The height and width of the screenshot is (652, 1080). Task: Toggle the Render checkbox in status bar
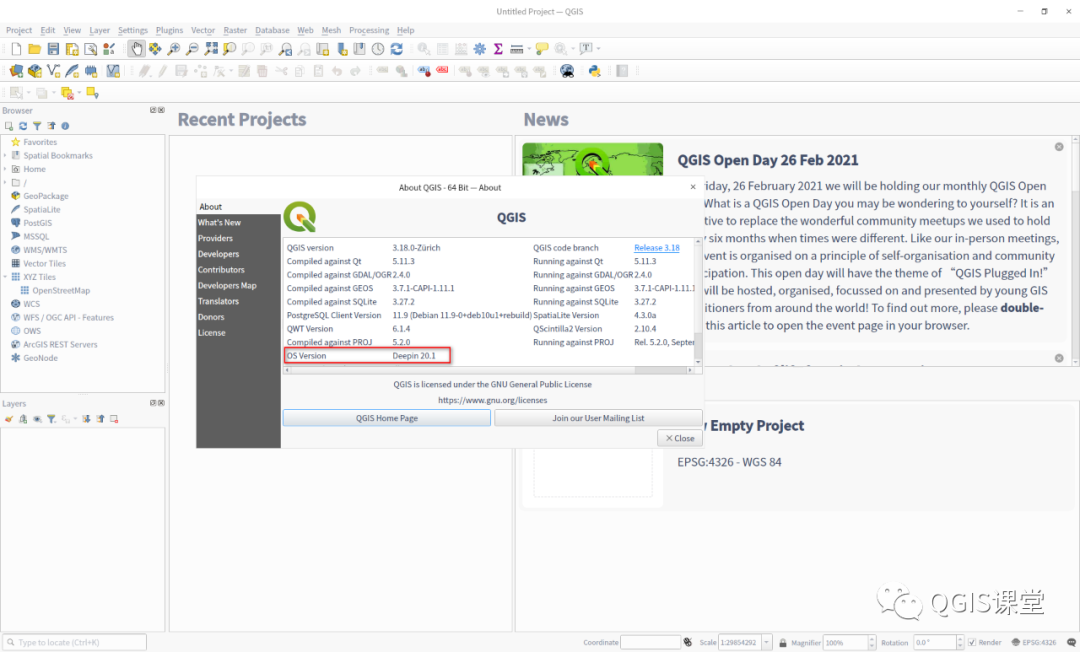coord(972,642)
